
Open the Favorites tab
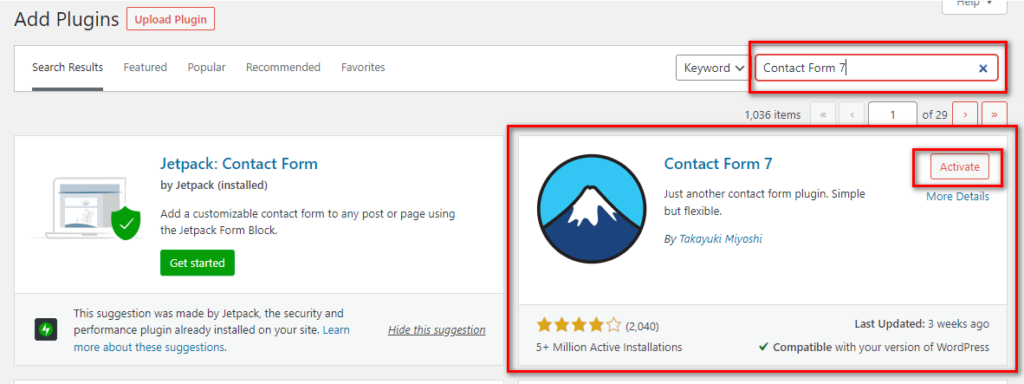pos(363,67)
